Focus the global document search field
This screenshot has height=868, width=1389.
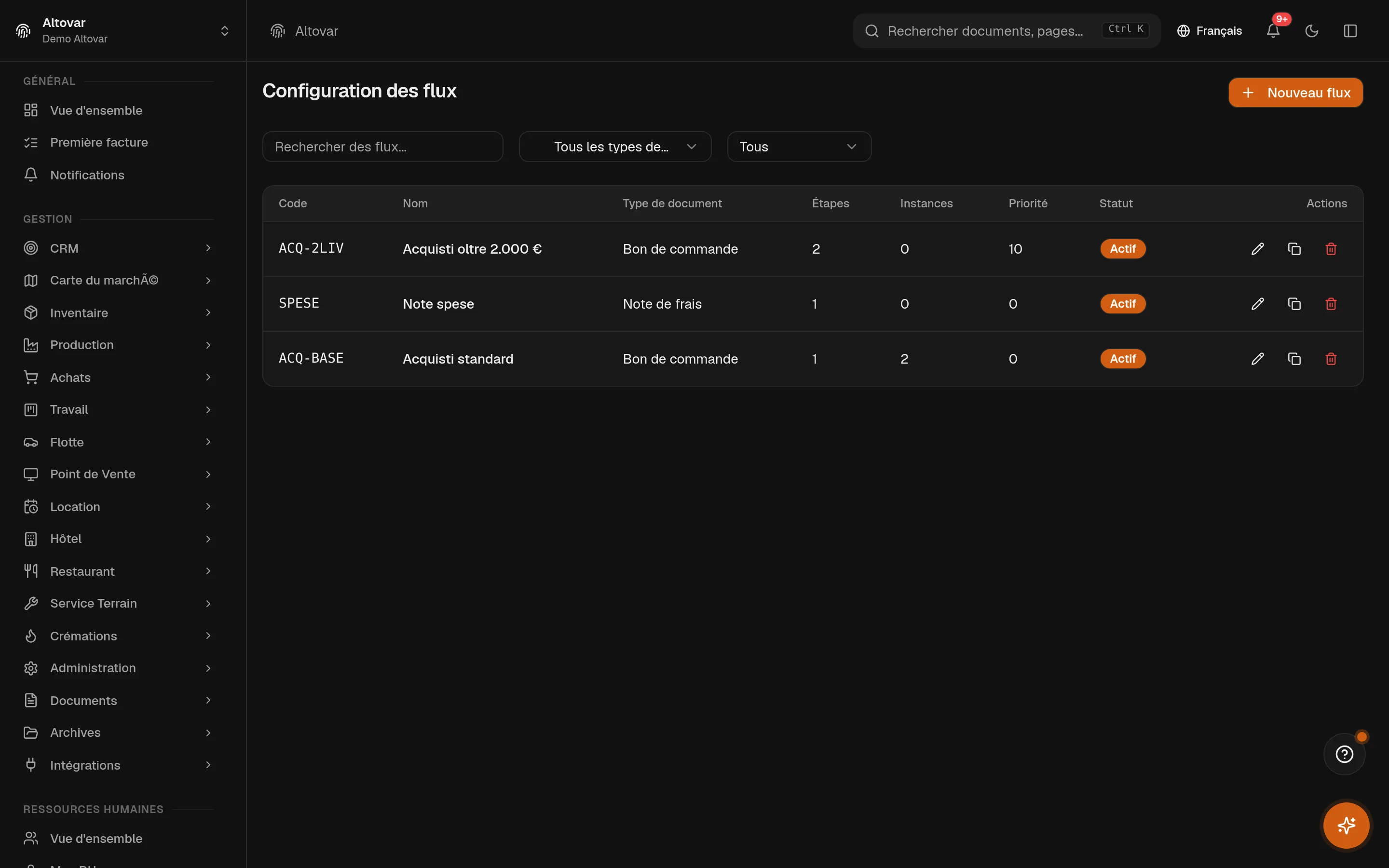pos(1006,31)
